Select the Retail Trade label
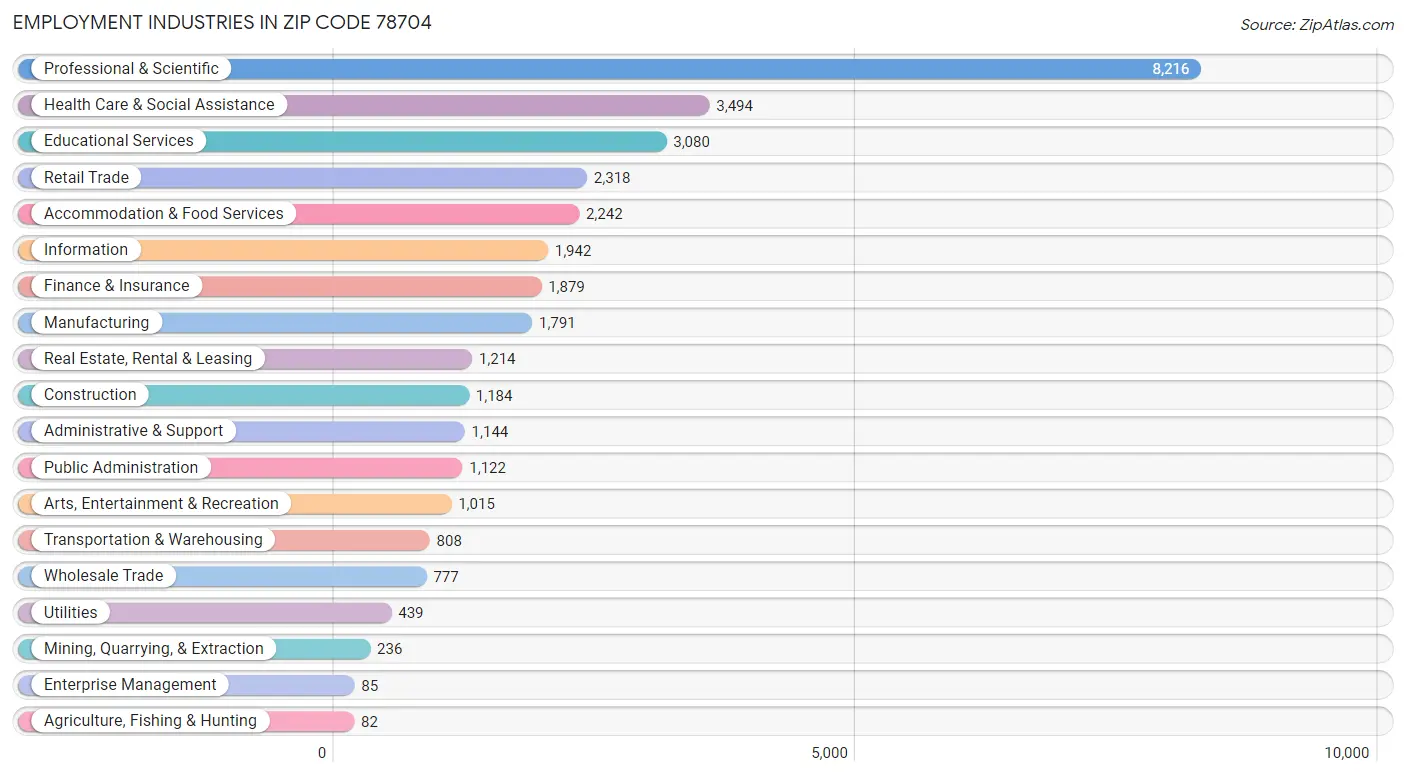Image resolution: width=1406 pixels, height=776 pixels. tap(86, 177)
